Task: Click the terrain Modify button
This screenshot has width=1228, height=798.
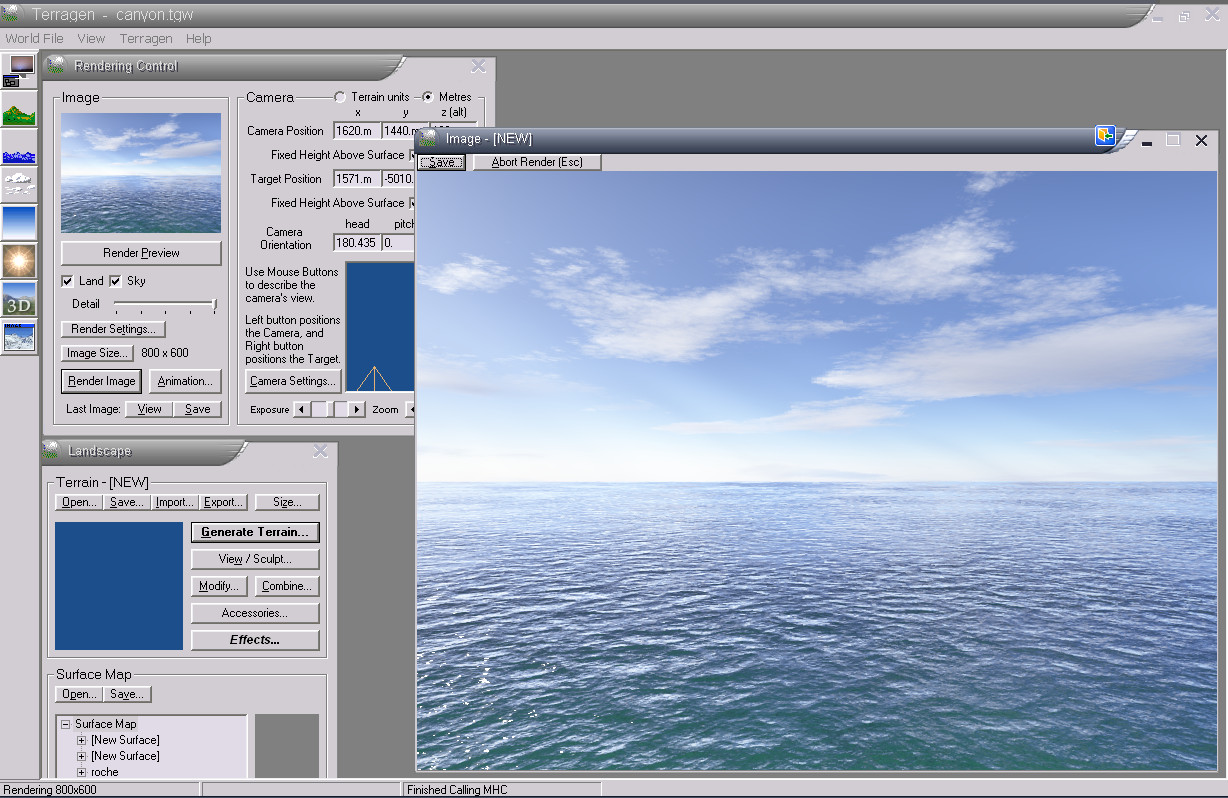Action: (x=219, y=586)
